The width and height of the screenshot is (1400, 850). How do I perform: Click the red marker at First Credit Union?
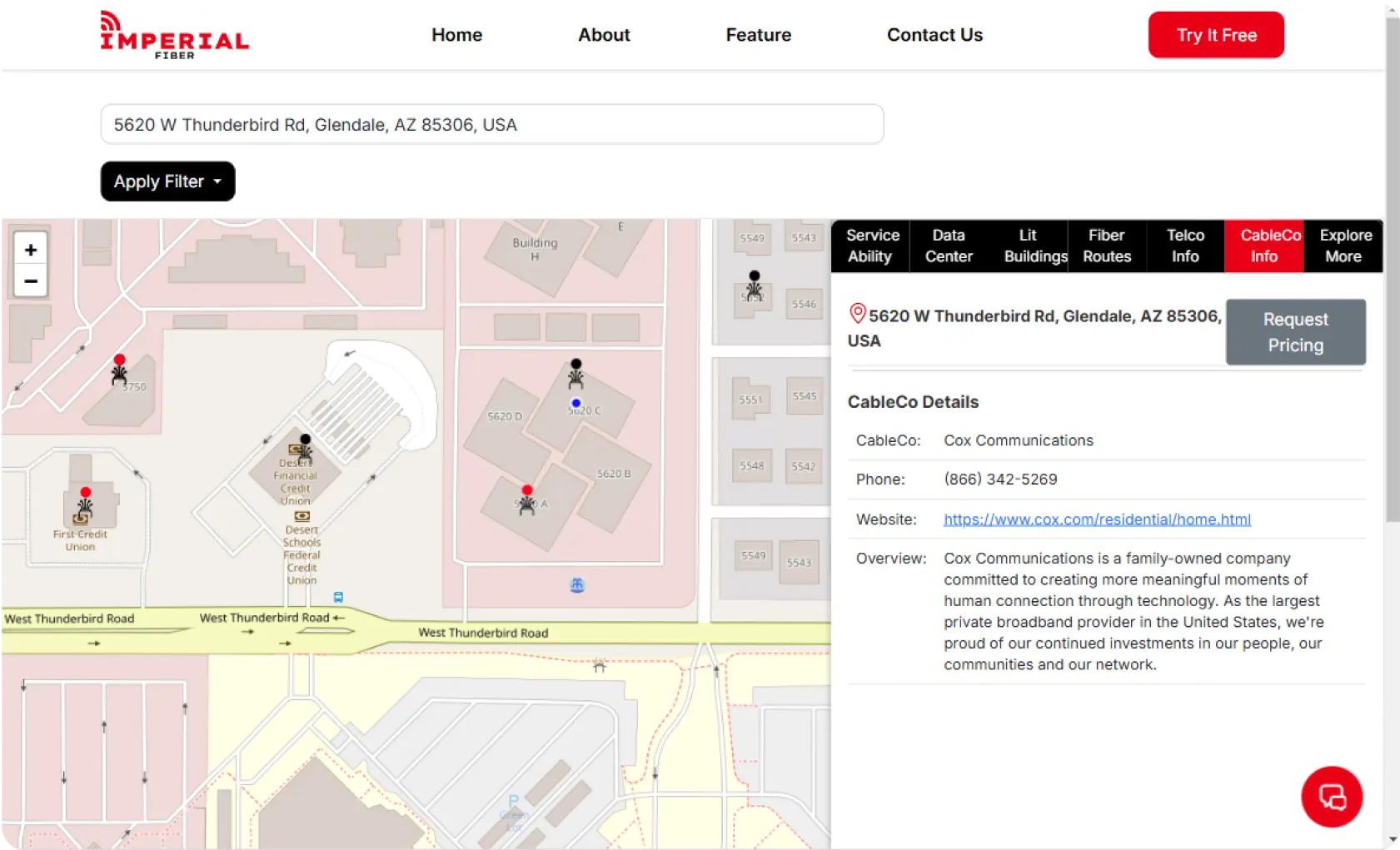coord(85,502)
